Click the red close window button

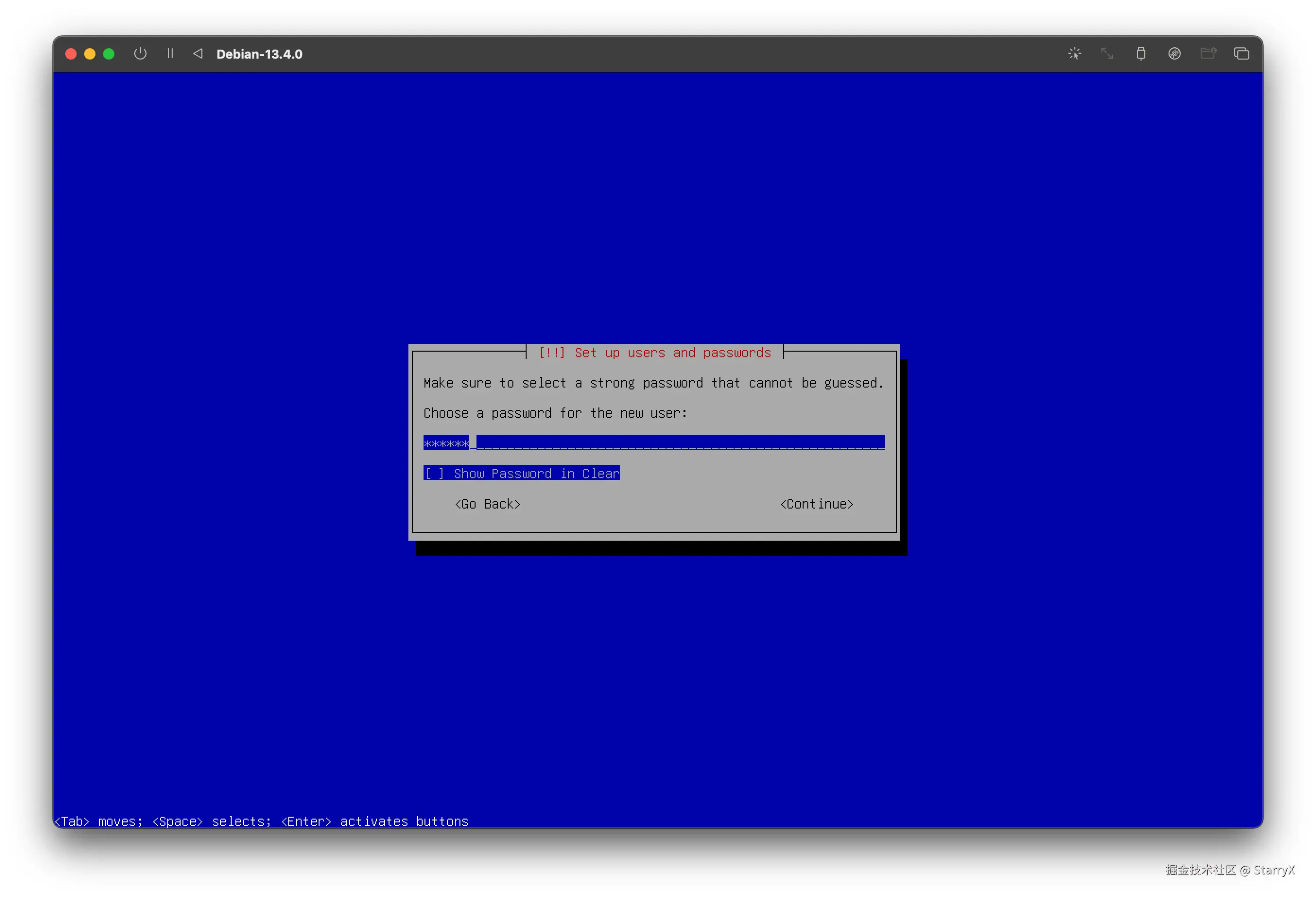click(71, 54)
